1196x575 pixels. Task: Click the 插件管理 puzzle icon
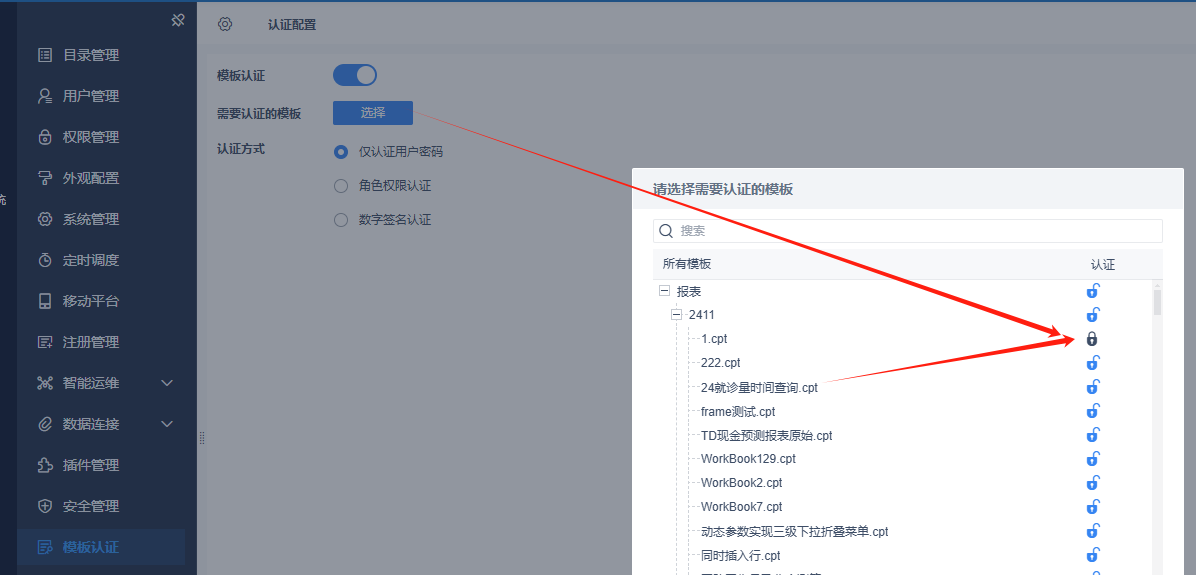click(45, 465)
